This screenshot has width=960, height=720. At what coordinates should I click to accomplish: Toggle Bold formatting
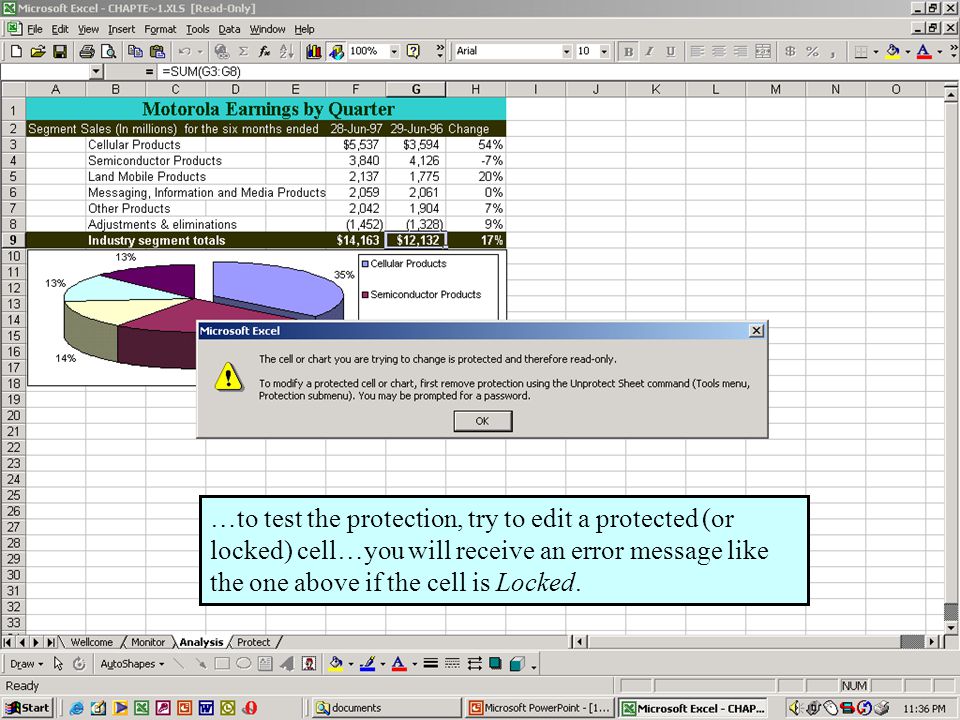tap(628, 51)
